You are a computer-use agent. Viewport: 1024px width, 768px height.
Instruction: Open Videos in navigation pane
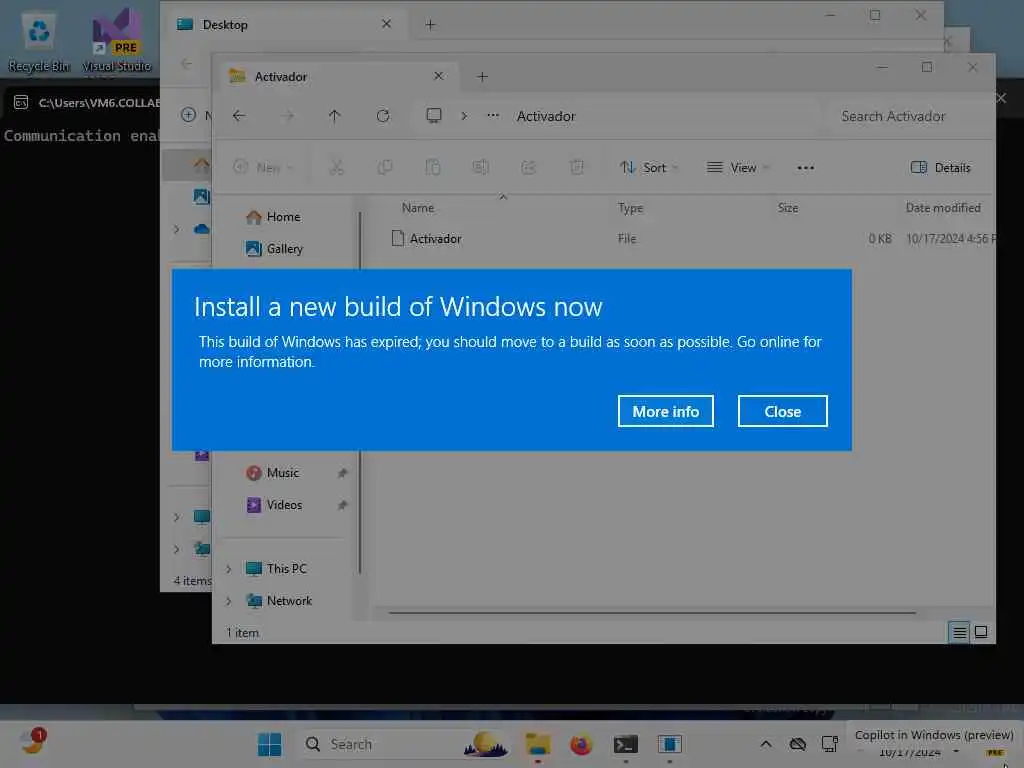[274, 505]
